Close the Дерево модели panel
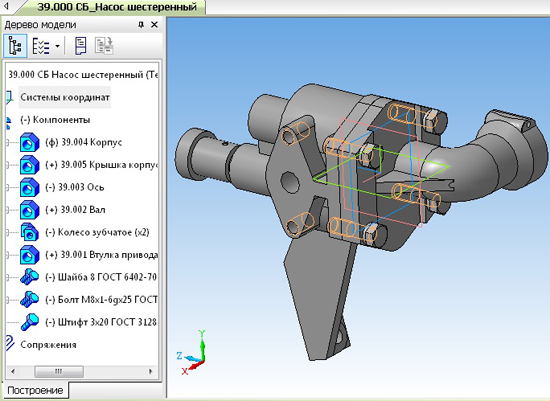Image resolution: width=550 pixels, height=401 pixels. pos(154,25)
